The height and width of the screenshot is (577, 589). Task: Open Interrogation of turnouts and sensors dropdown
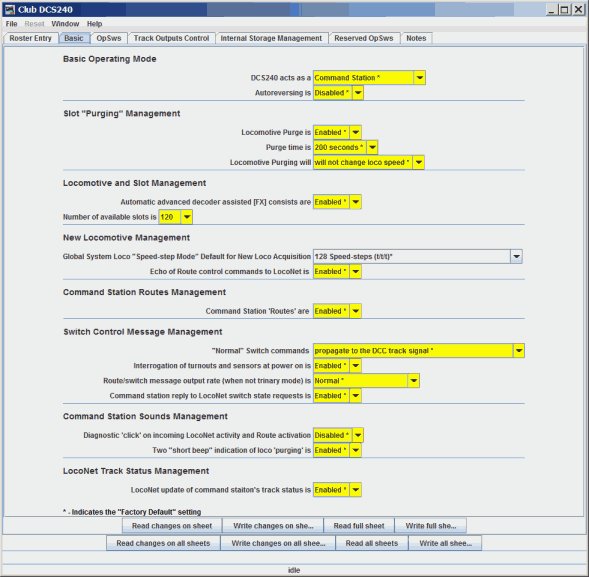[x=337, y=366]
